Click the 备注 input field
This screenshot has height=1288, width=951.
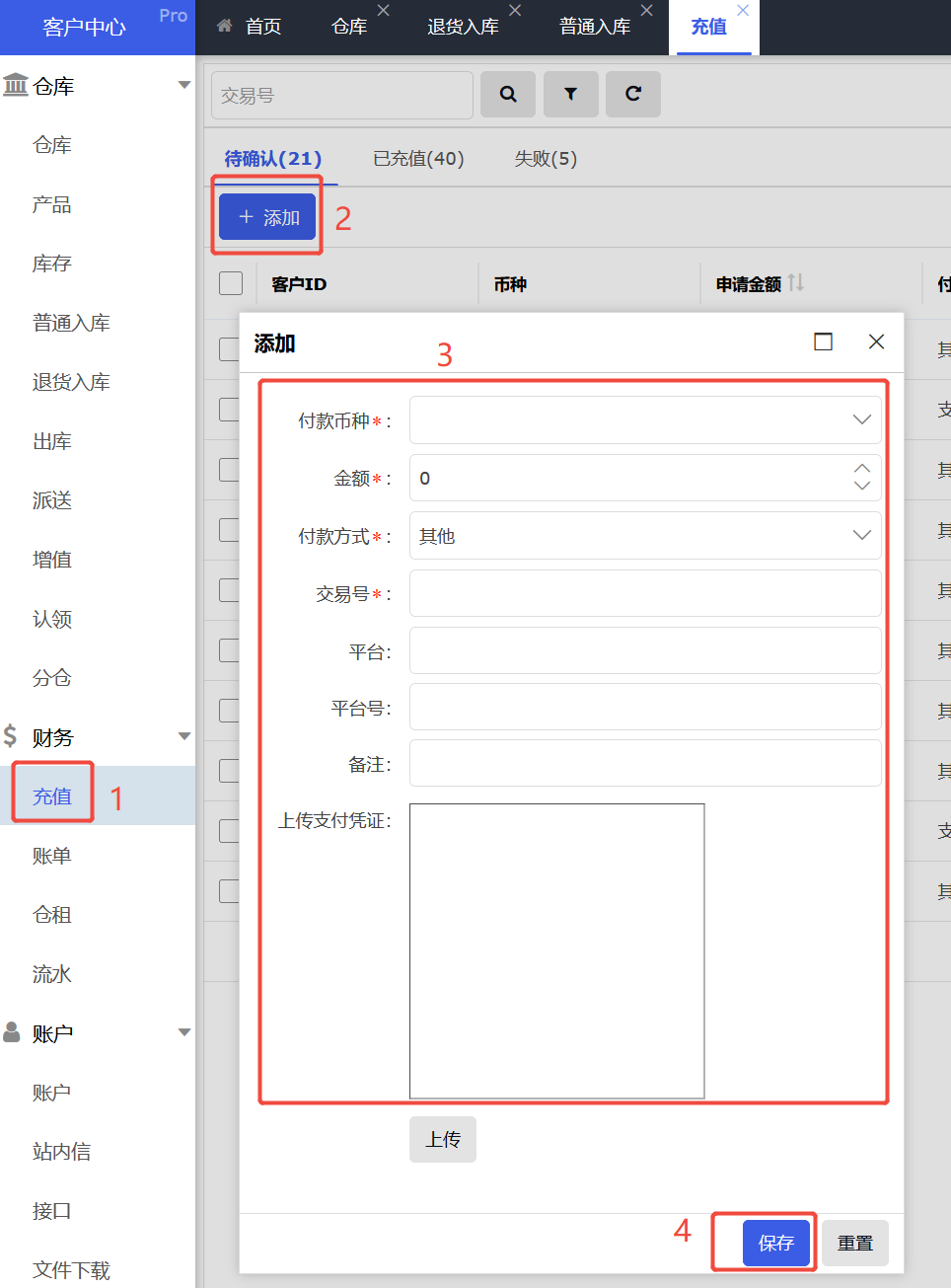pyautogui.click(x=645, y=763)
